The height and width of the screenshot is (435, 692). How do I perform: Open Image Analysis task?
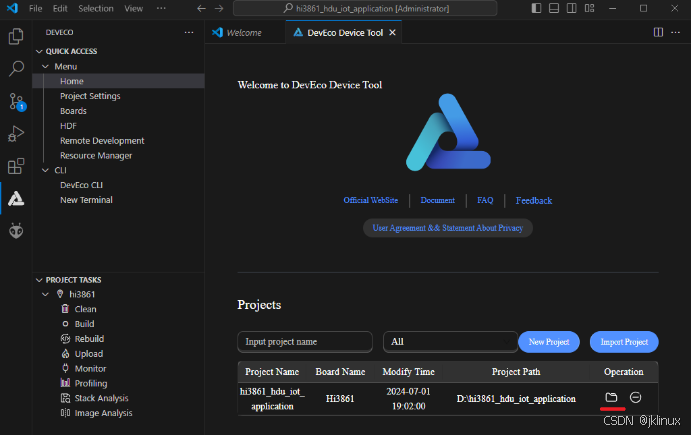pyautogui.click(x=103, y=413)
